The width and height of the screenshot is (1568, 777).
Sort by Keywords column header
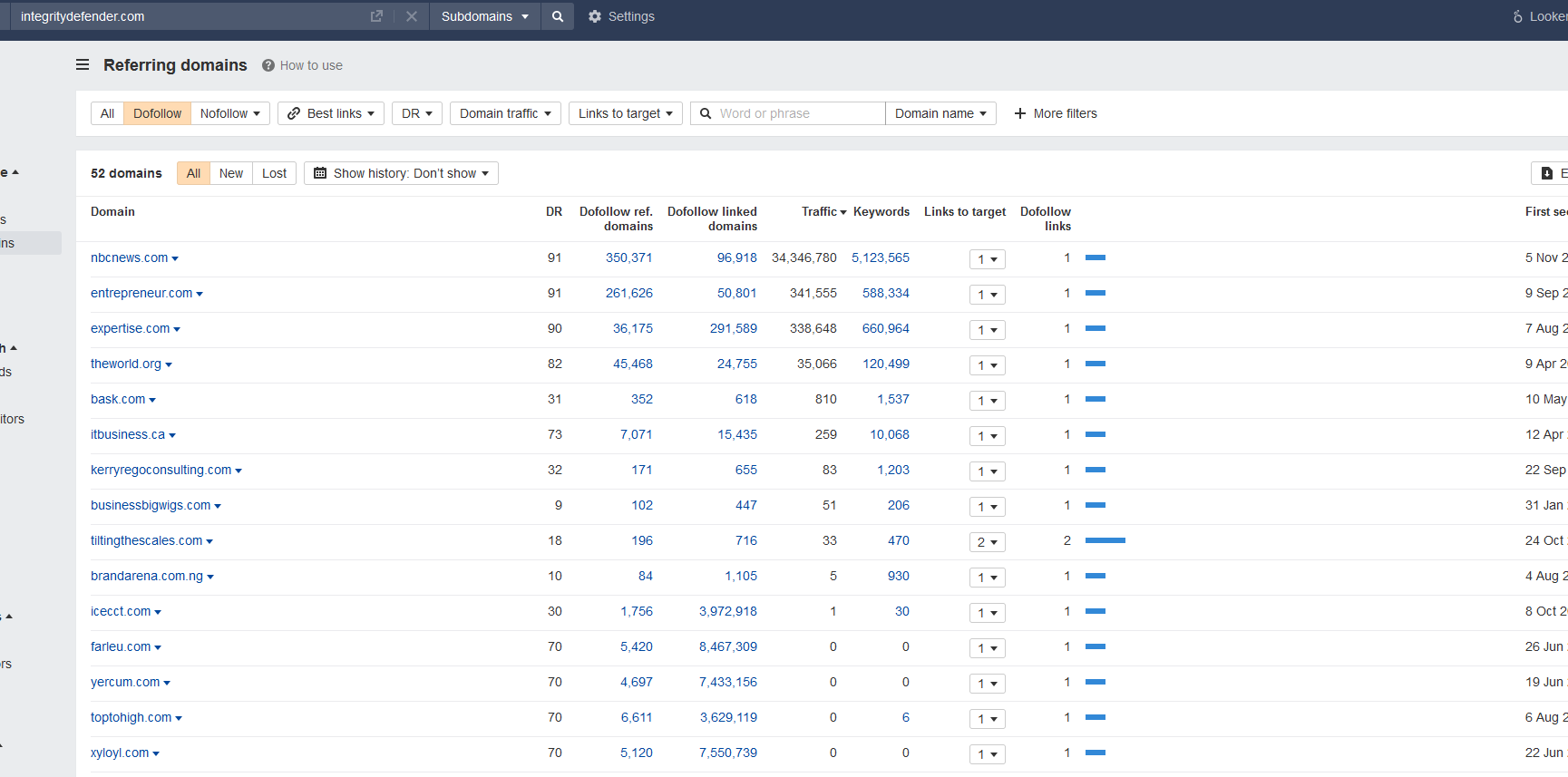coord(881,211)
